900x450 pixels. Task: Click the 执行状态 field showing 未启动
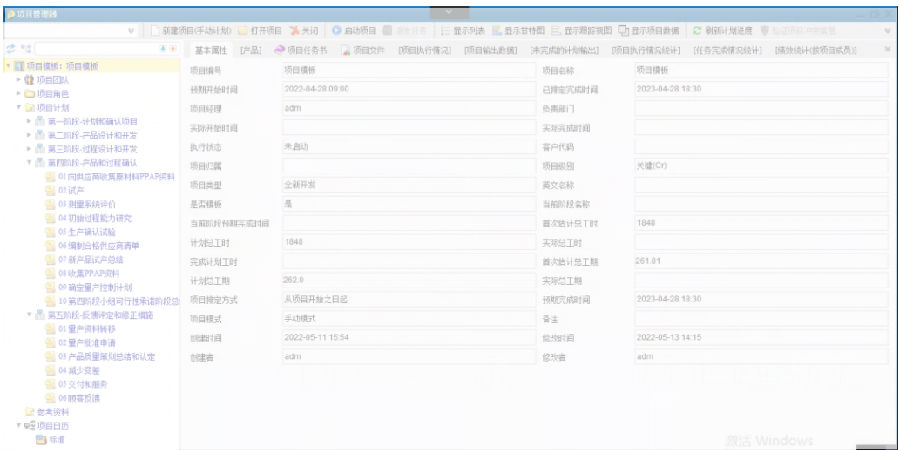pos(409,147)
